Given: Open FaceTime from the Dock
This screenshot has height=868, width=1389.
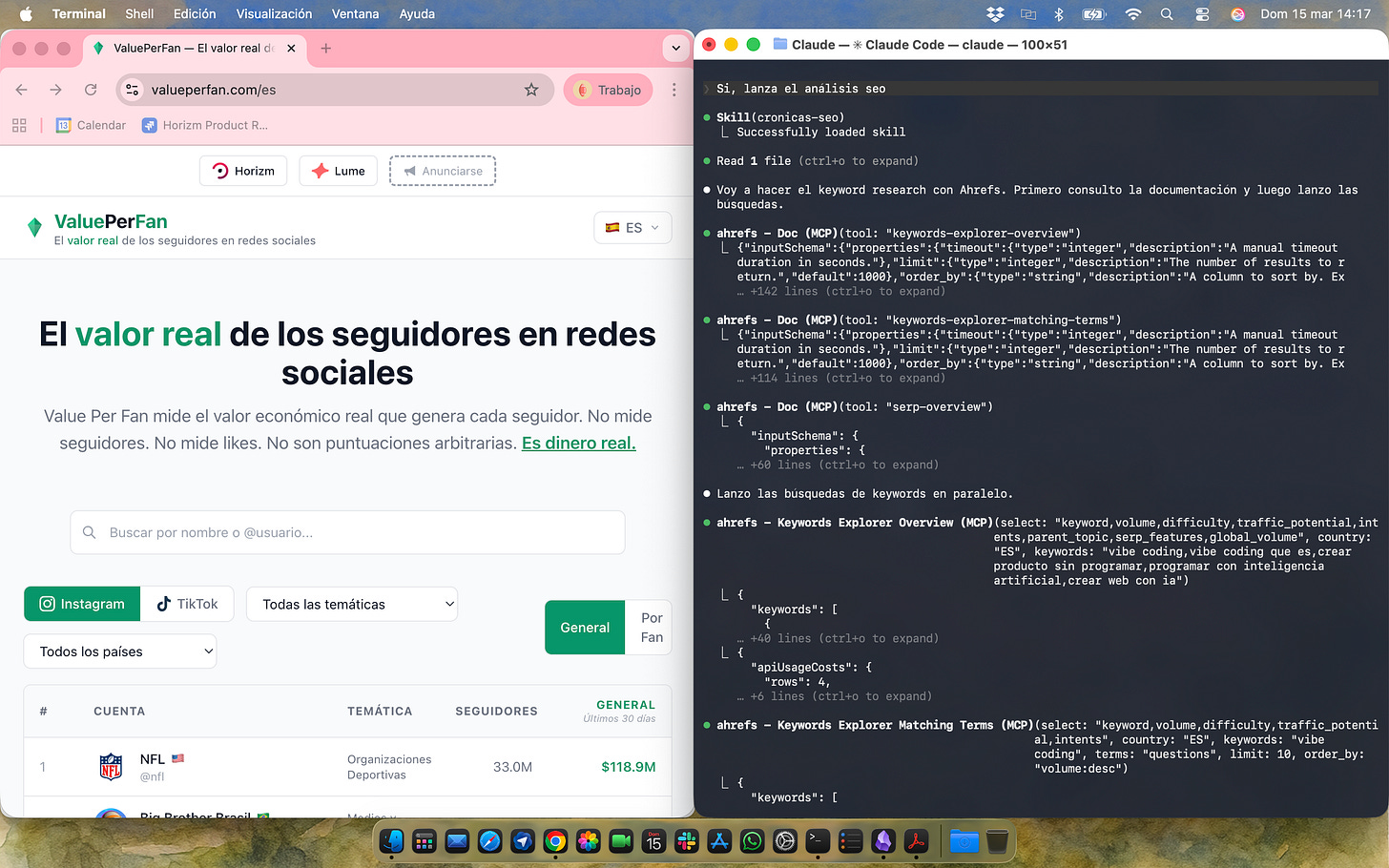Looking at the screenshot, I should 621,840.
